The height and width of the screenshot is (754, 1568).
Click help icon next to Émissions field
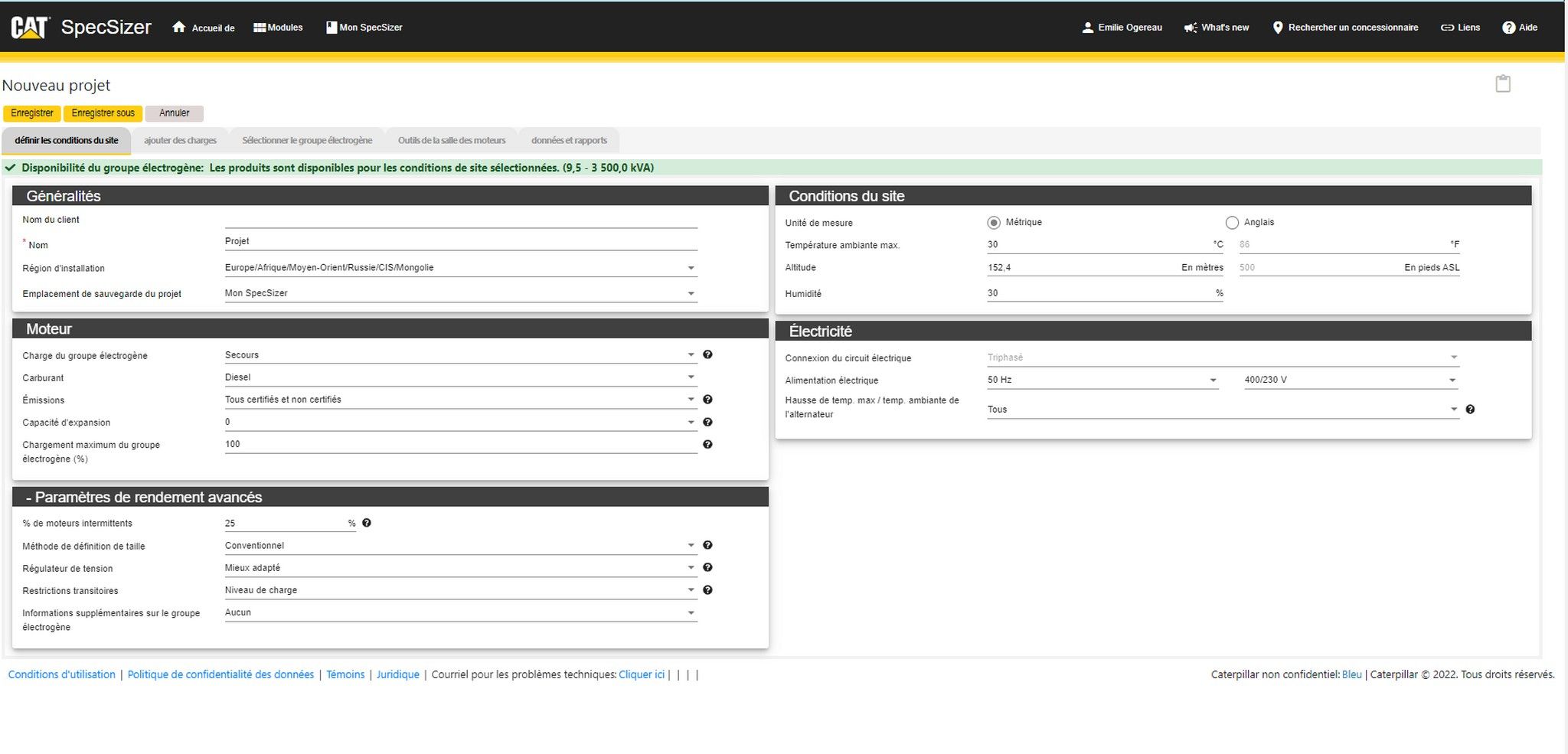(x=707, y=400)
